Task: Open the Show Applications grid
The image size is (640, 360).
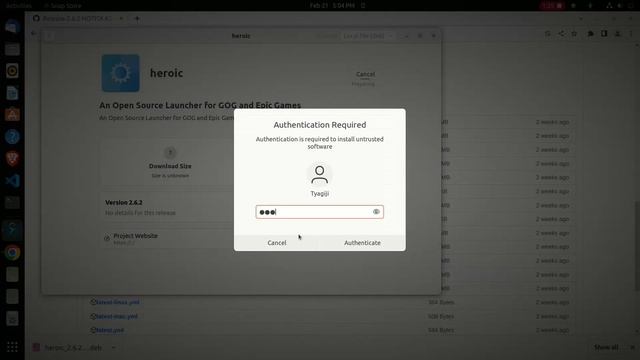Action: pos(12,347)
